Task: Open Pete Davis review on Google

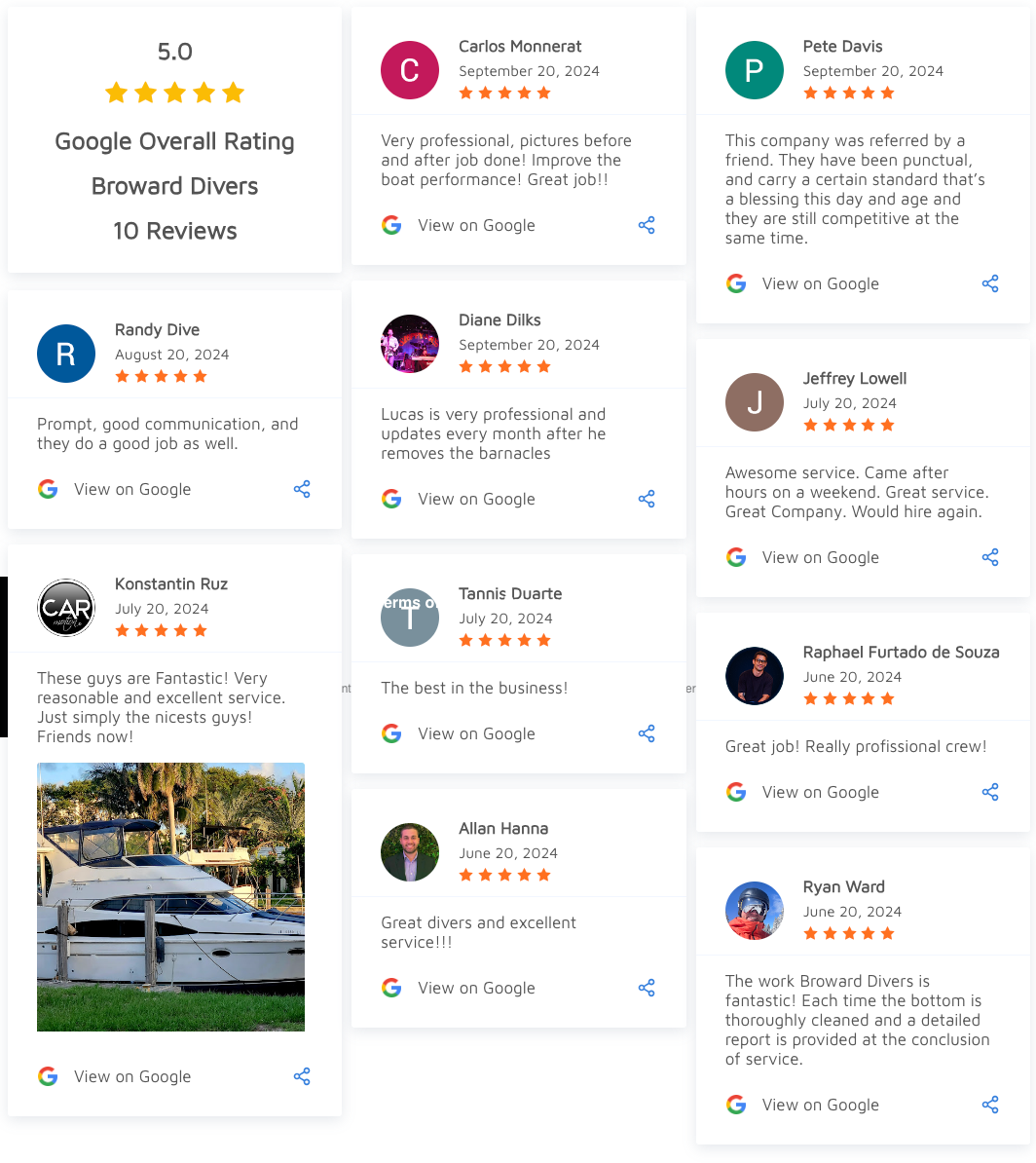Action: [820, 284]
